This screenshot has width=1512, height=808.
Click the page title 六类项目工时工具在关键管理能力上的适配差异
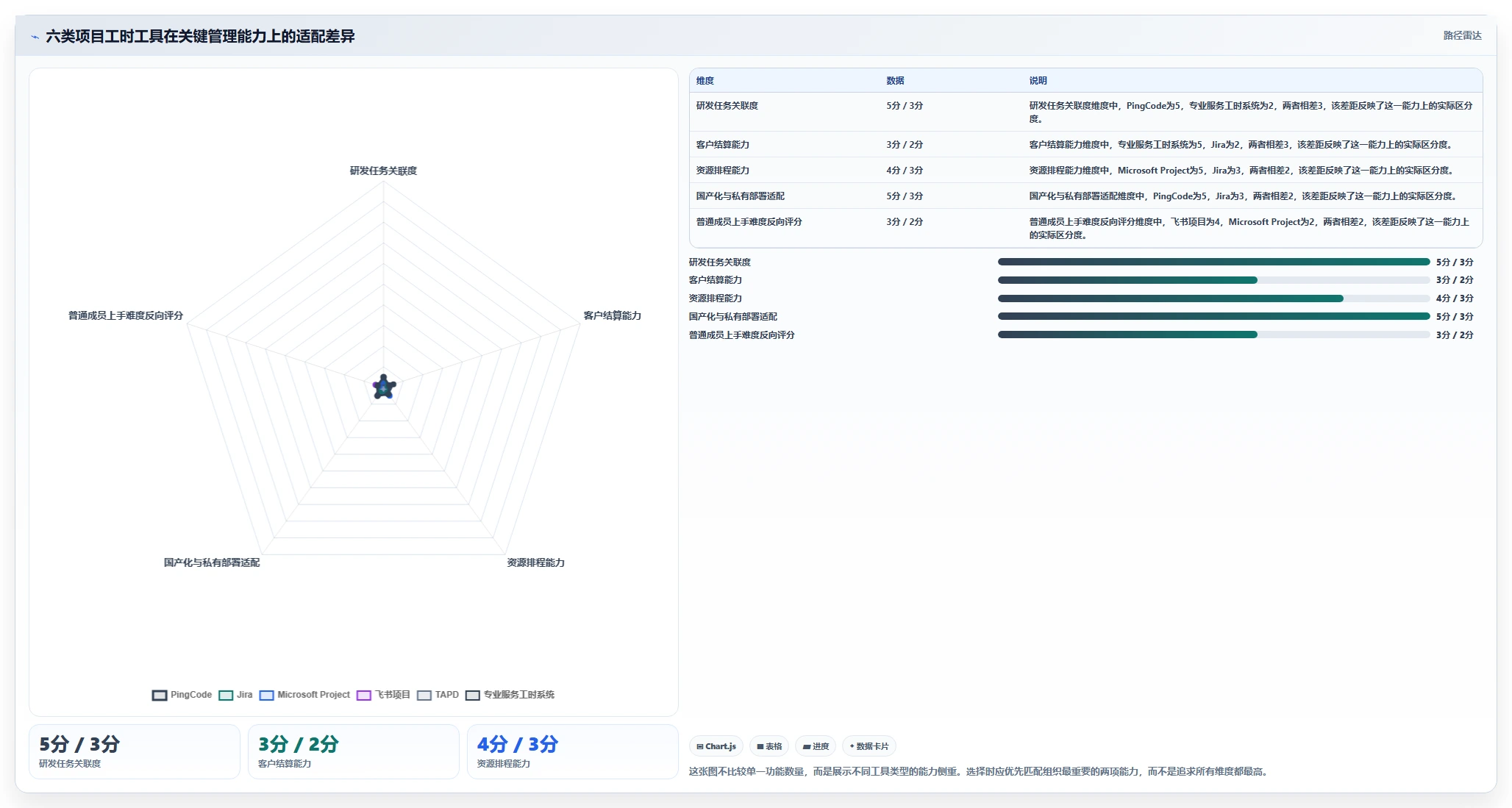200,36
